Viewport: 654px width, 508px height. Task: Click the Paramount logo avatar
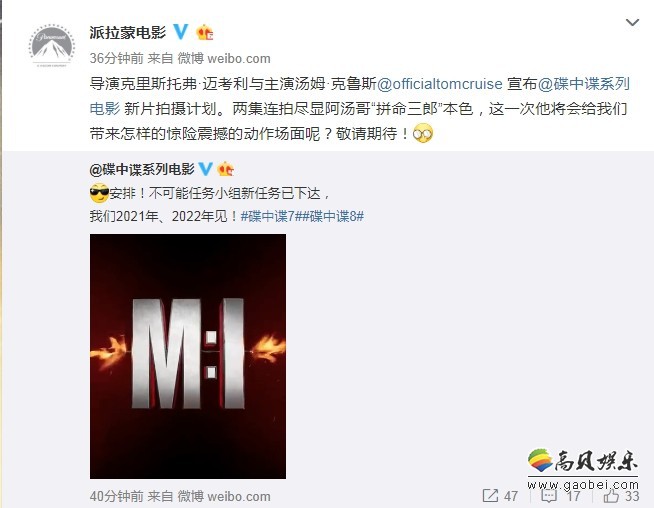pos(52,46)
